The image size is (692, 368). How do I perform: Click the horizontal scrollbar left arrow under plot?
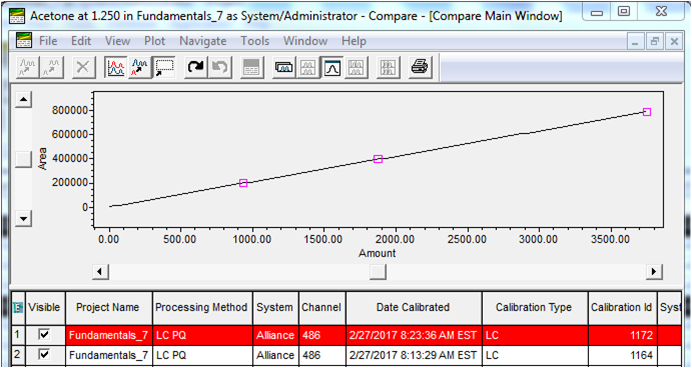tap(101, 271)
